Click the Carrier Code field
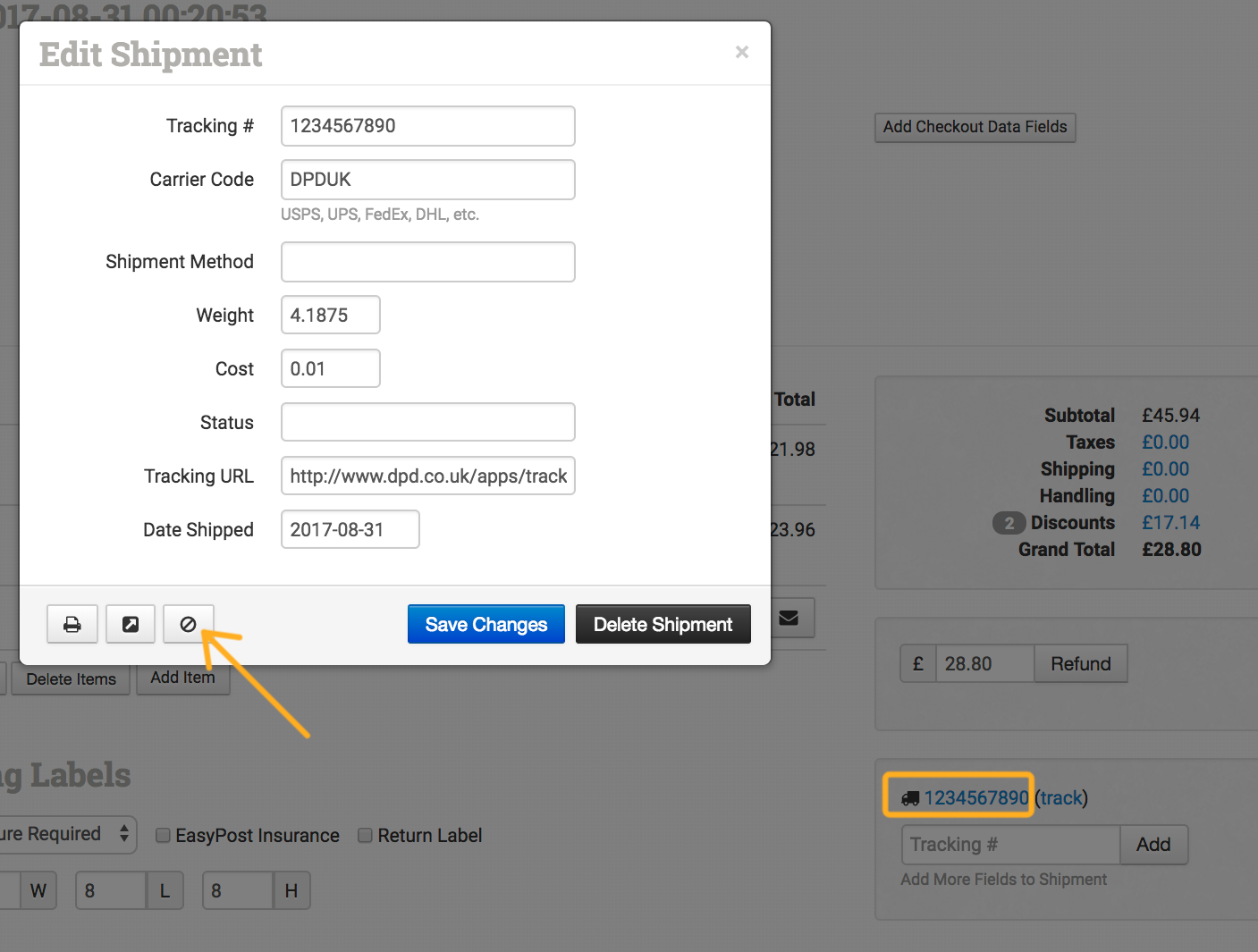Viewport: 1258px width, 952px height. [x=428, y=180]
